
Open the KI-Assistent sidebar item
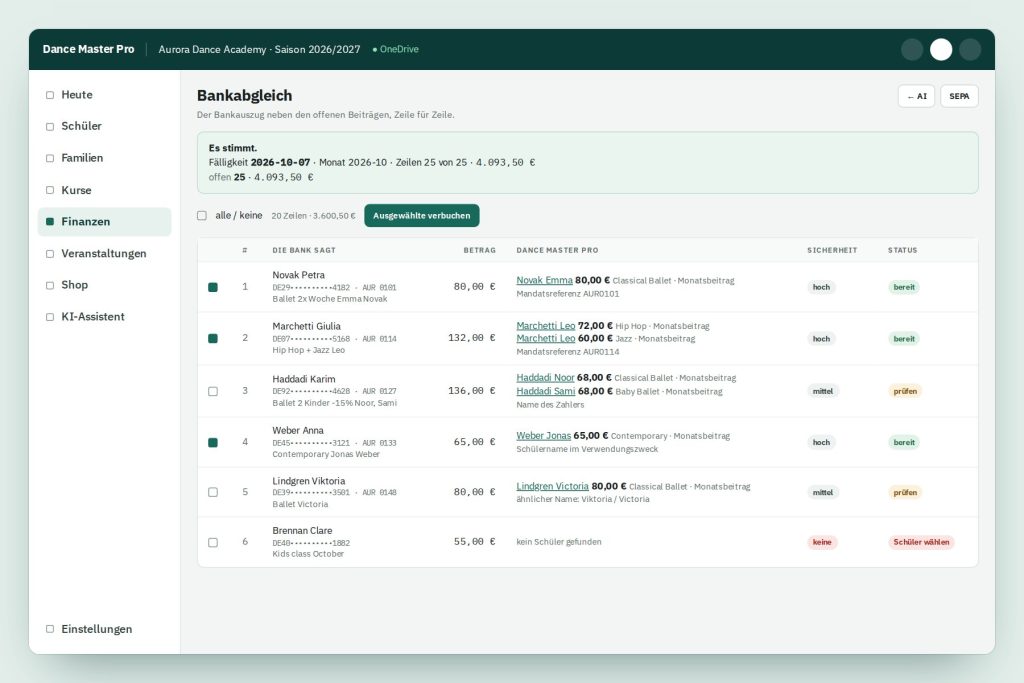pyautogui.click(x=104, y=317)
